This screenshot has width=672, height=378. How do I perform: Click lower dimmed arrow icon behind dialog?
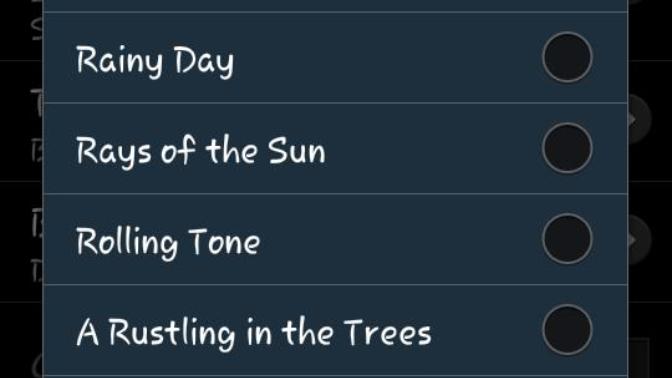click(x=639, y=240)
